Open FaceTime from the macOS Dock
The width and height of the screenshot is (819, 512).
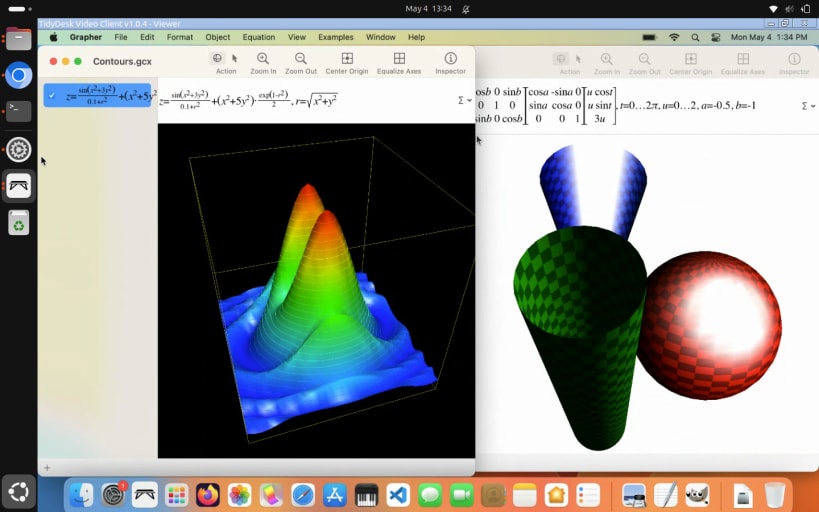[x=462, y=494]
